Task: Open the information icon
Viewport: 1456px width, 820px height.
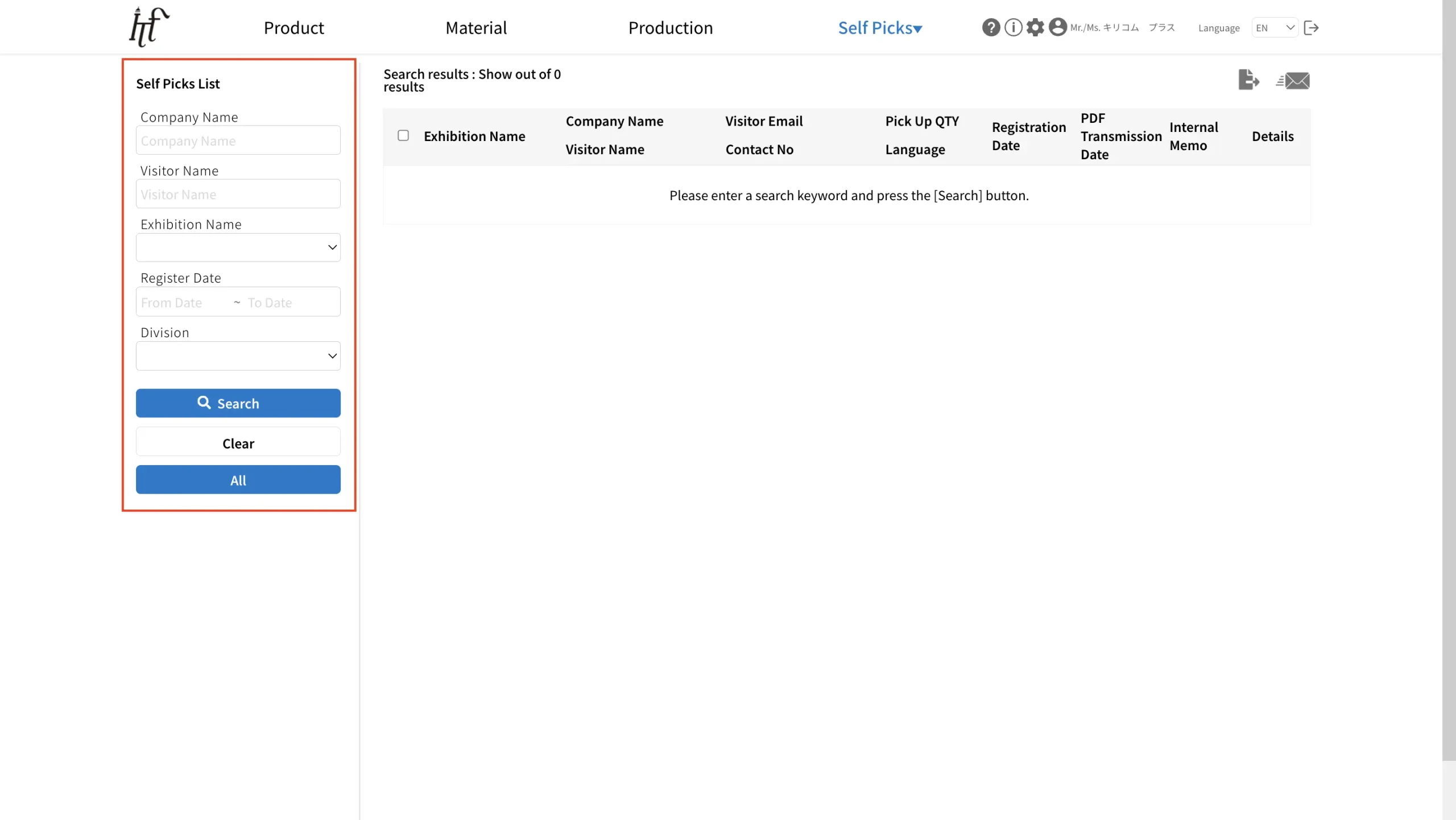Action: (x=1013, y=27)
